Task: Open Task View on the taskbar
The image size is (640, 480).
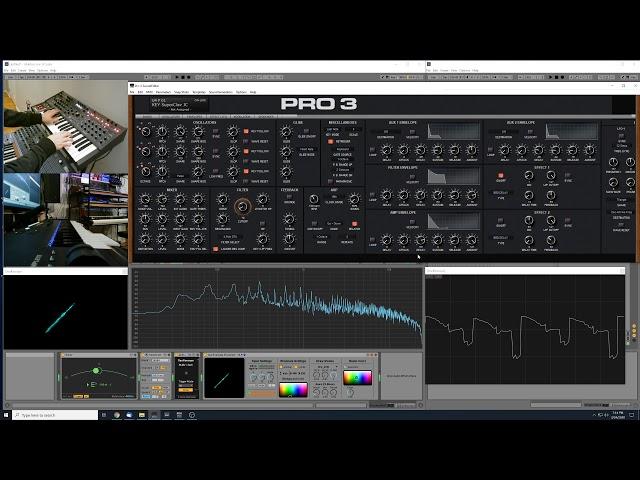Action: pos(104,415)
